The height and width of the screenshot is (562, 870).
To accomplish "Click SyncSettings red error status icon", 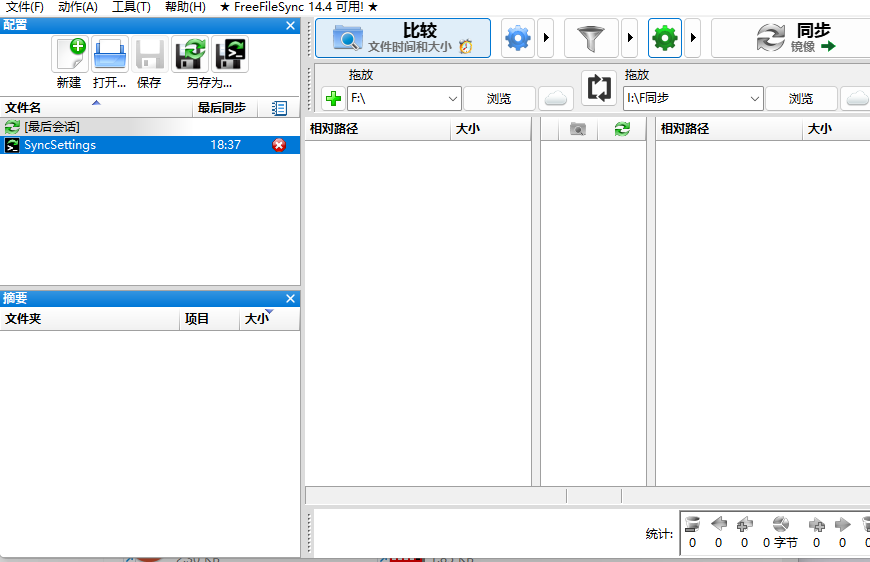I will (279, 145).
